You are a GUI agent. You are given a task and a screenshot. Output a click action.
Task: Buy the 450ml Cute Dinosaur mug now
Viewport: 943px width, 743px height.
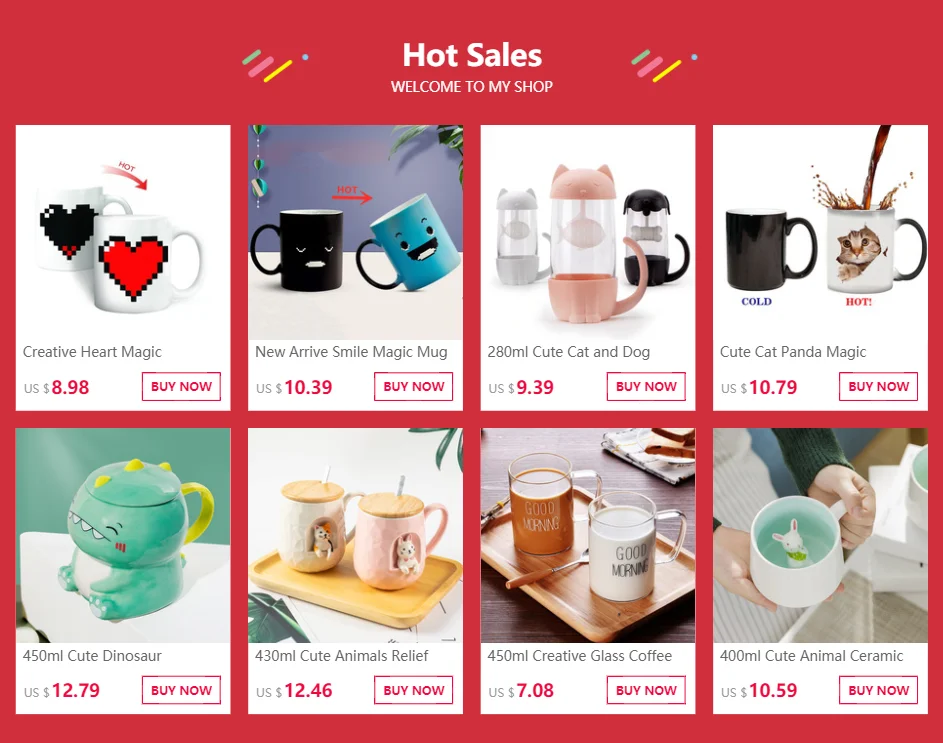point(181,690)
